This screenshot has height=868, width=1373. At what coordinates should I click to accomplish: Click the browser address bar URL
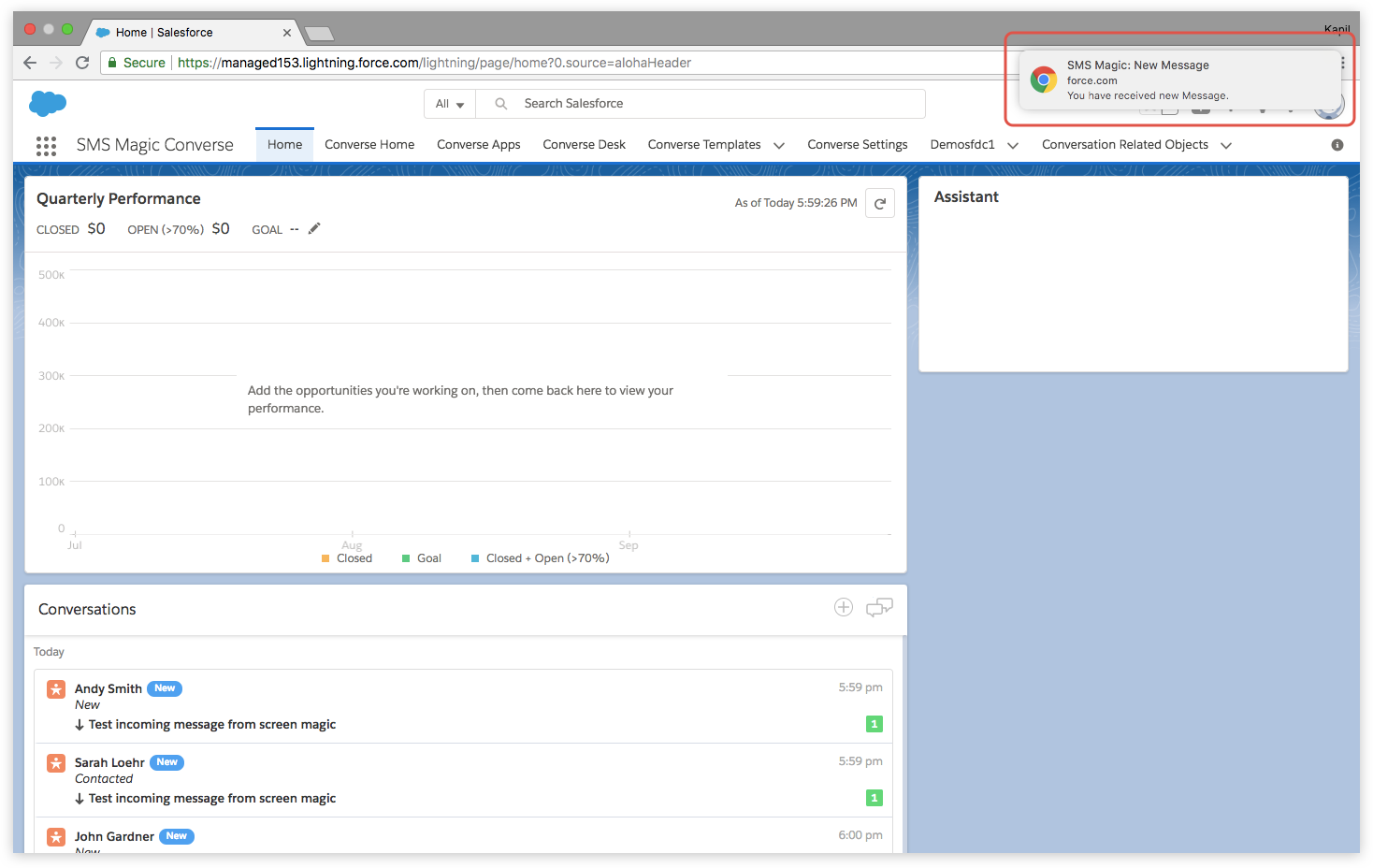pos(434,63)
